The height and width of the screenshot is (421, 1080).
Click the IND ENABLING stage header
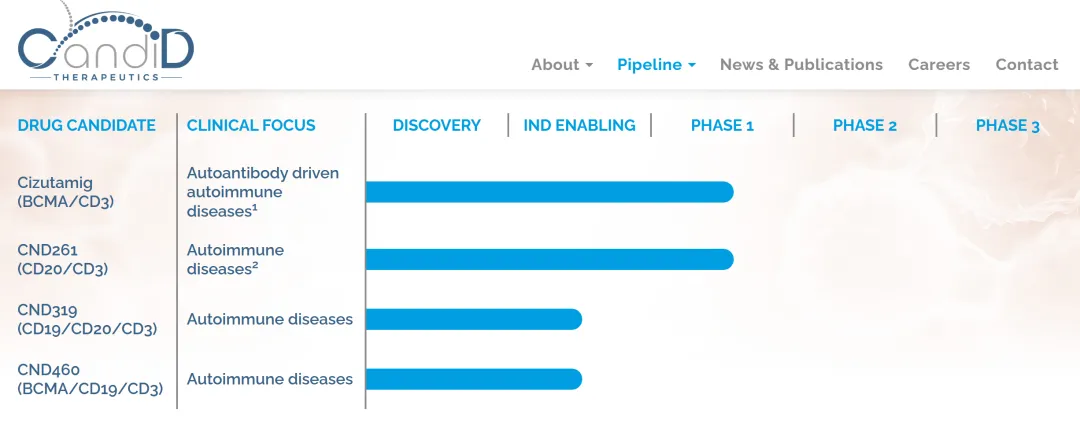coord(579,125)
